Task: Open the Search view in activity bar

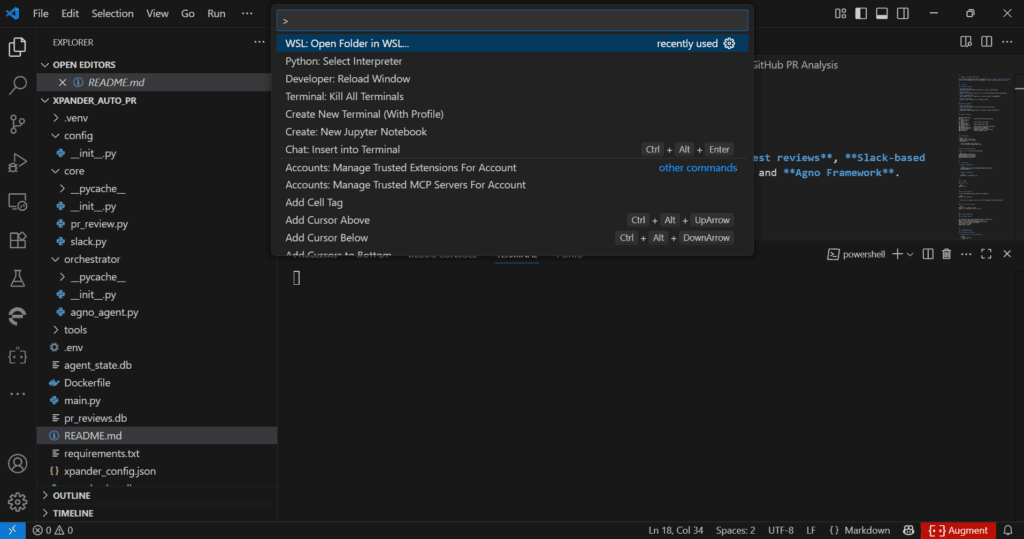Action: (x=18, y=85)
